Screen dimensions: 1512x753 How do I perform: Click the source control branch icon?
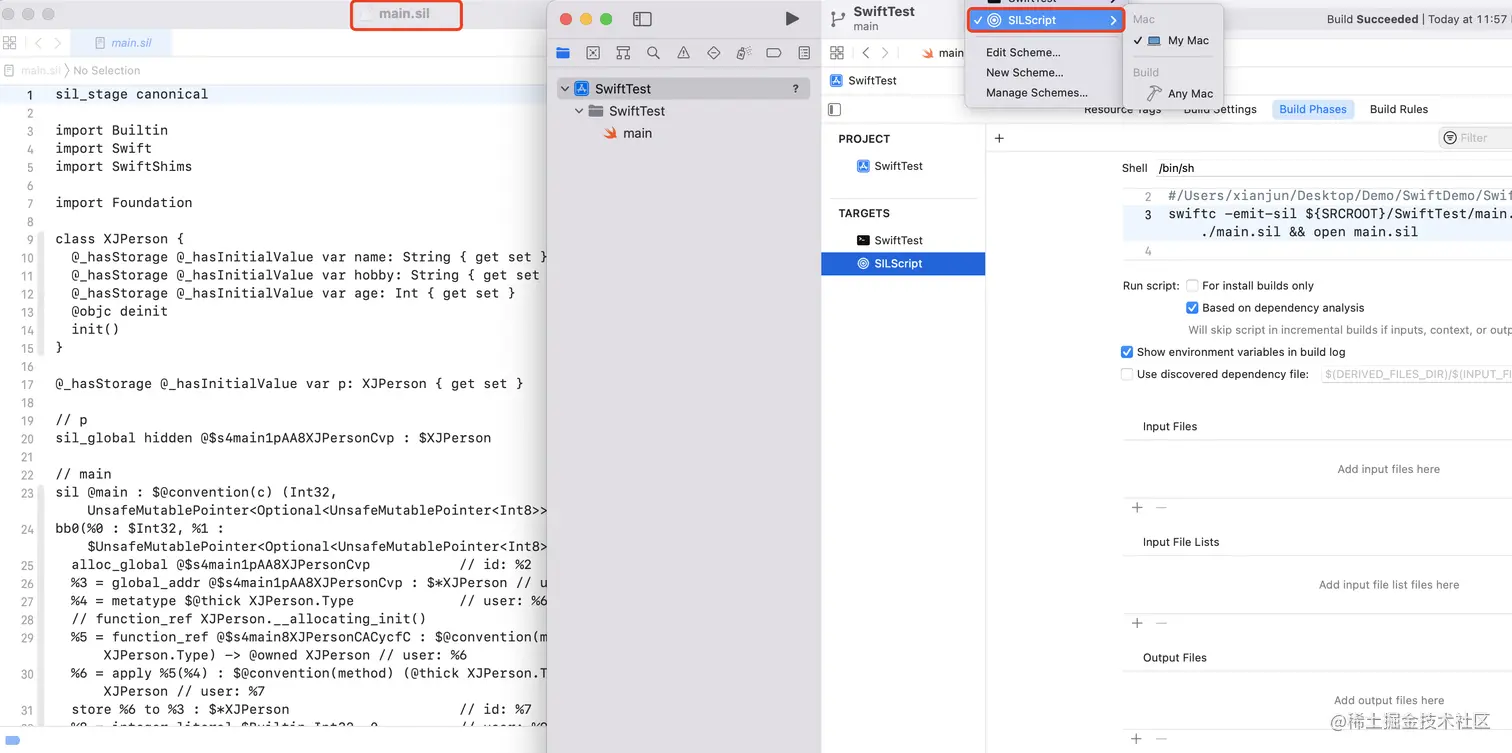click(x=837, y=19)
